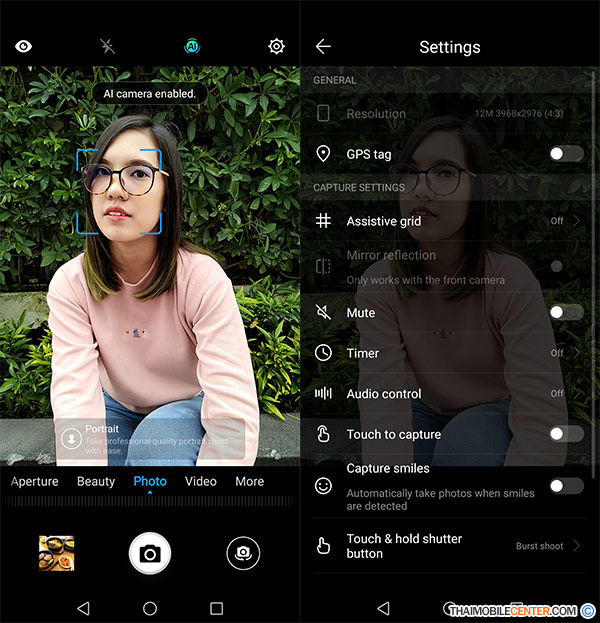Open the More modes tab

click(x=249, y=481)
